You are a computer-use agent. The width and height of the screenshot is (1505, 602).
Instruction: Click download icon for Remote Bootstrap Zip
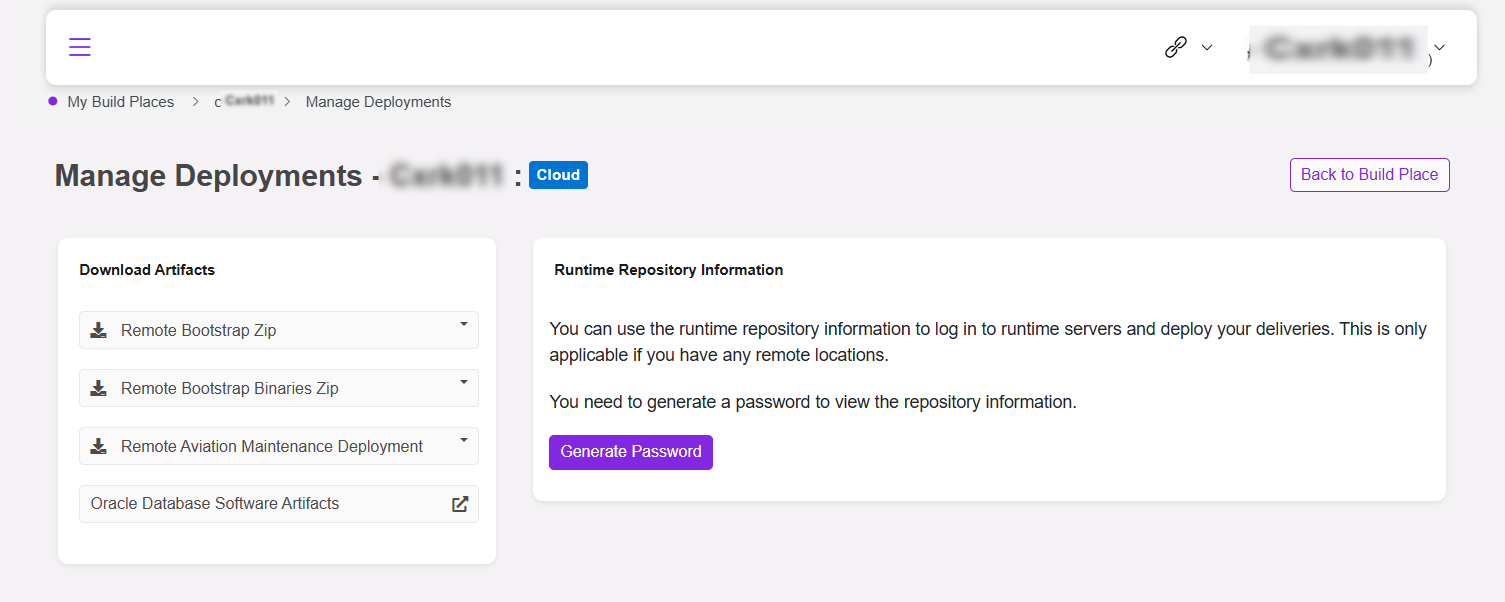coord(99,330)
